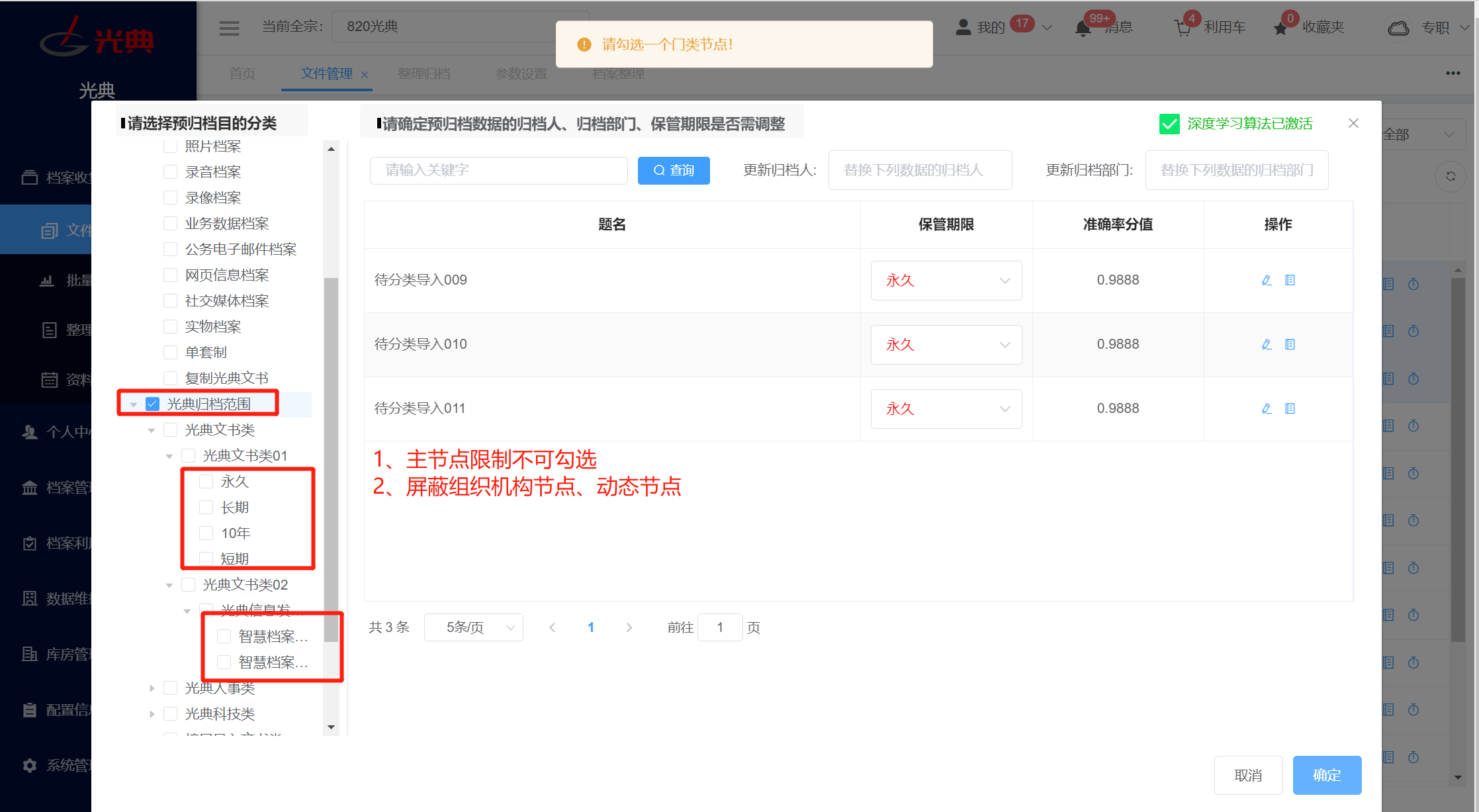Open the notifications bell icon
The image size is (1479, 812).
coord(1083,28)
